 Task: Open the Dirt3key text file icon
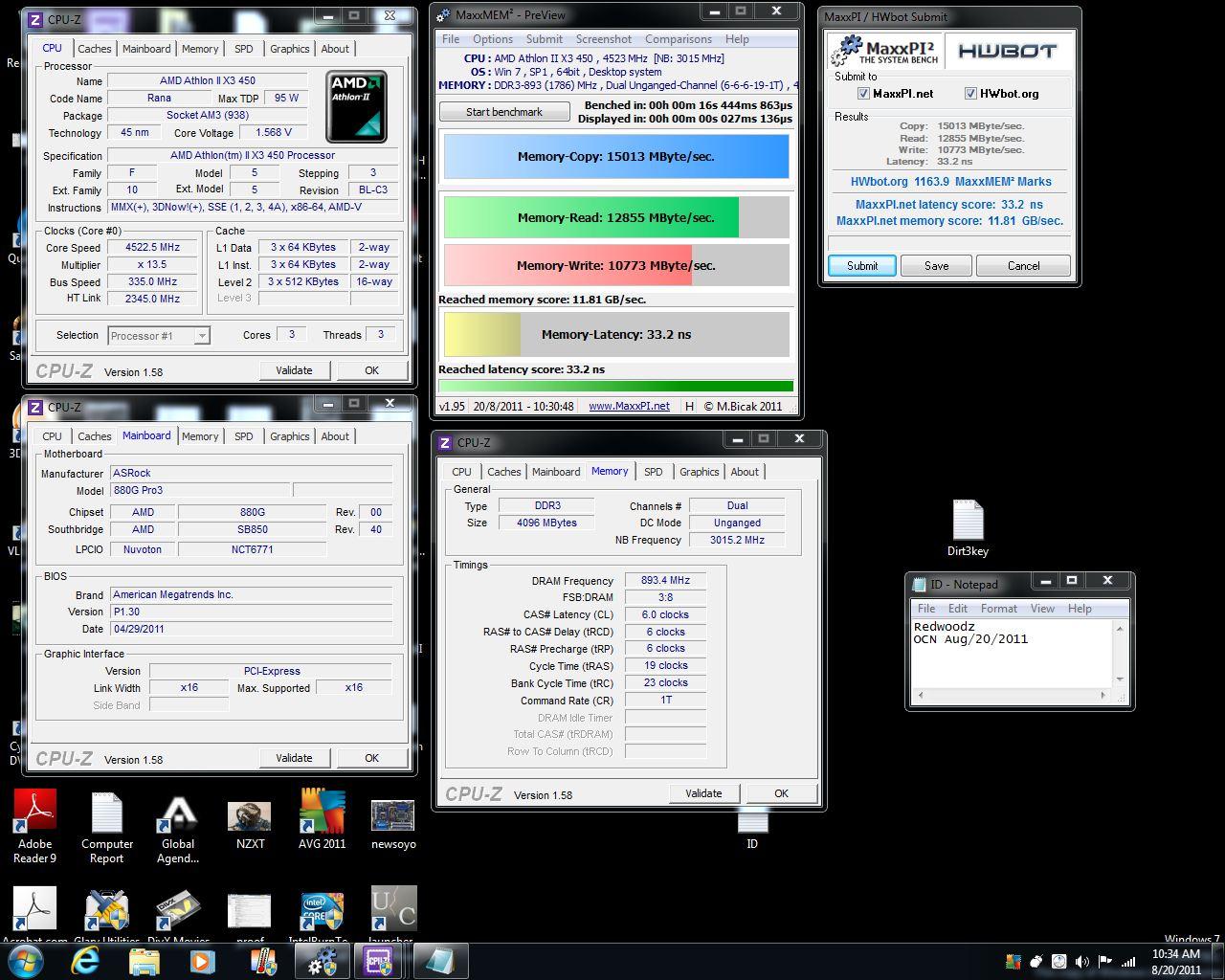pos(968,527)
